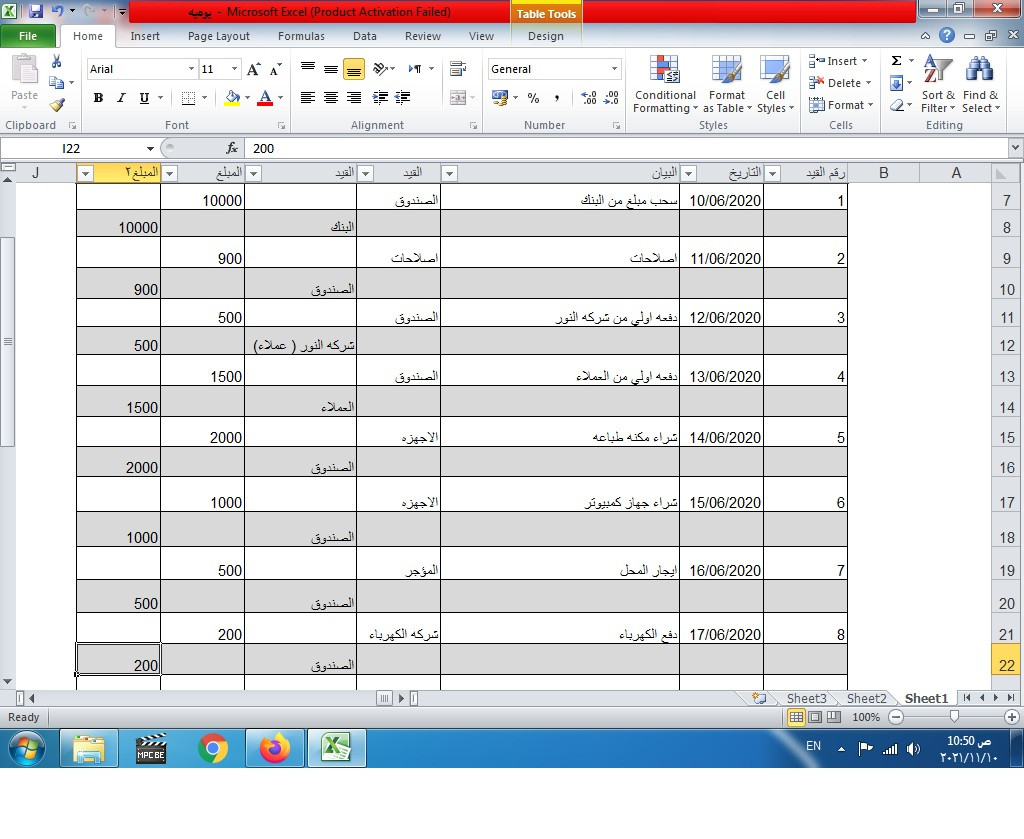Apply the red Font Color
Screen dimensions: 1024x839
point(265,98)
